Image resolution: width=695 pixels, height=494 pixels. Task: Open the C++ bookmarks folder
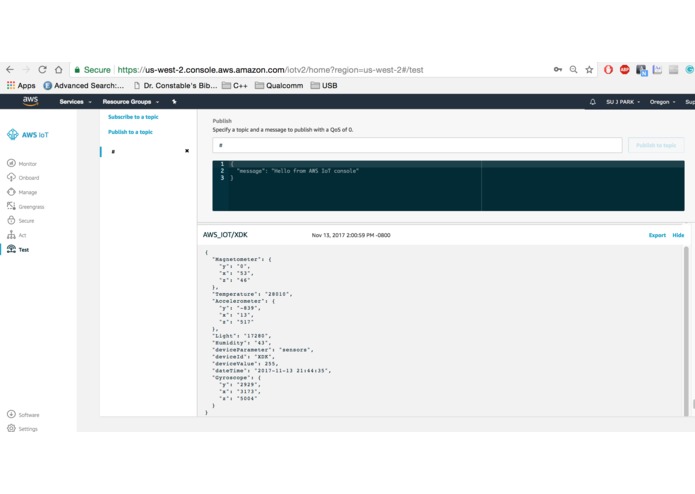pyautogui.click(x=234, y=86)
